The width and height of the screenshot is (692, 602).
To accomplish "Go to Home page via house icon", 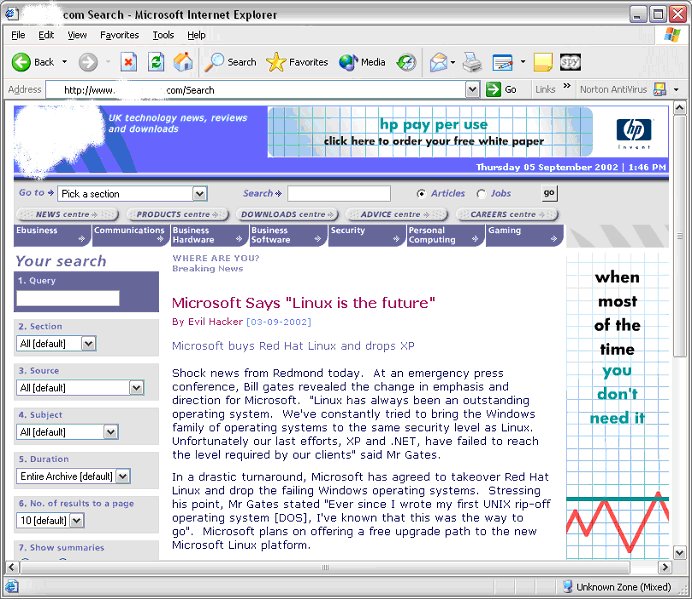I will [183, 62].
